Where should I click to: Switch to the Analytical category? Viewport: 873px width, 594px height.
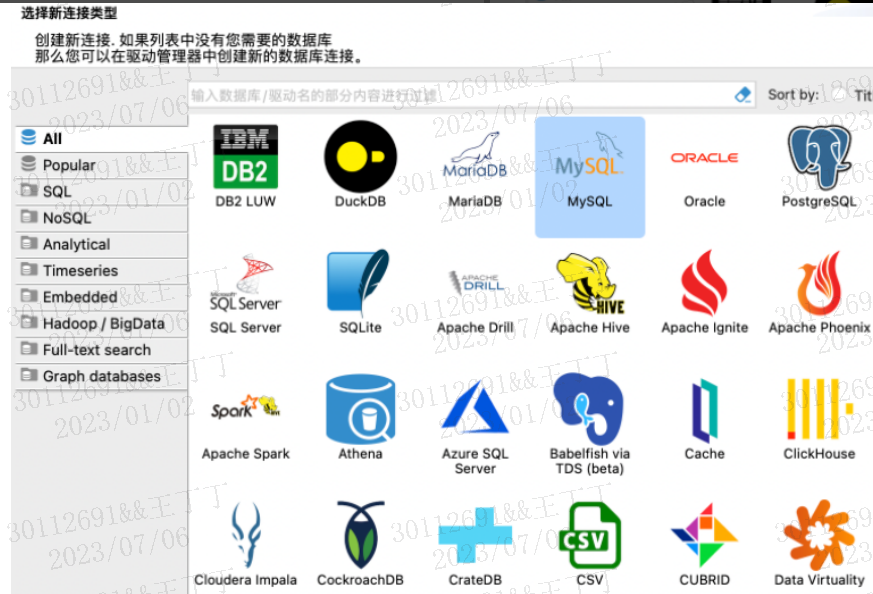pyautogui.click(x=101, y=244)
